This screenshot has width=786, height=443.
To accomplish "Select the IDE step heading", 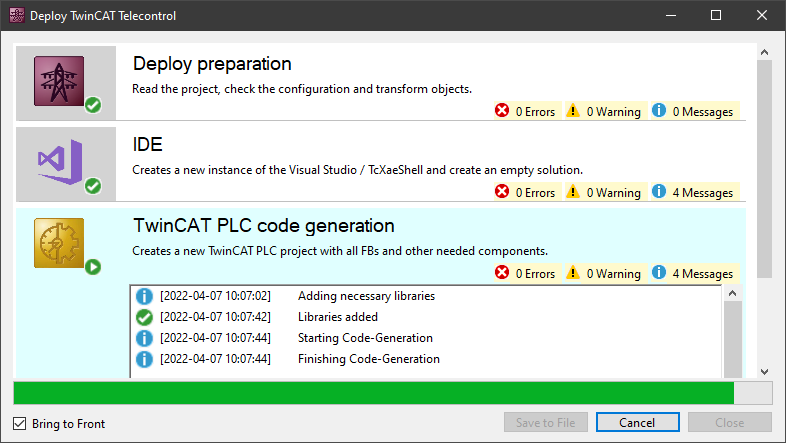I will 147,144.
